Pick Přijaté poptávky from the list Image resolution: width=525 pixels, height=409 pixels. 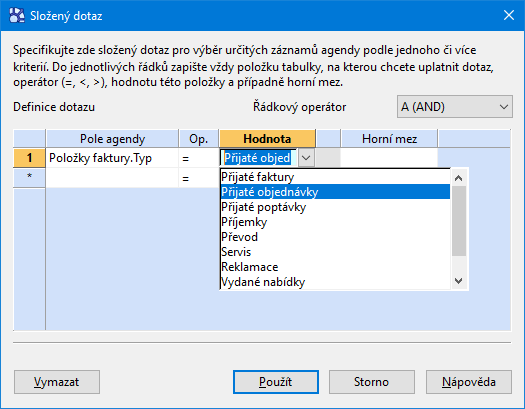click(x=335, y=207)
